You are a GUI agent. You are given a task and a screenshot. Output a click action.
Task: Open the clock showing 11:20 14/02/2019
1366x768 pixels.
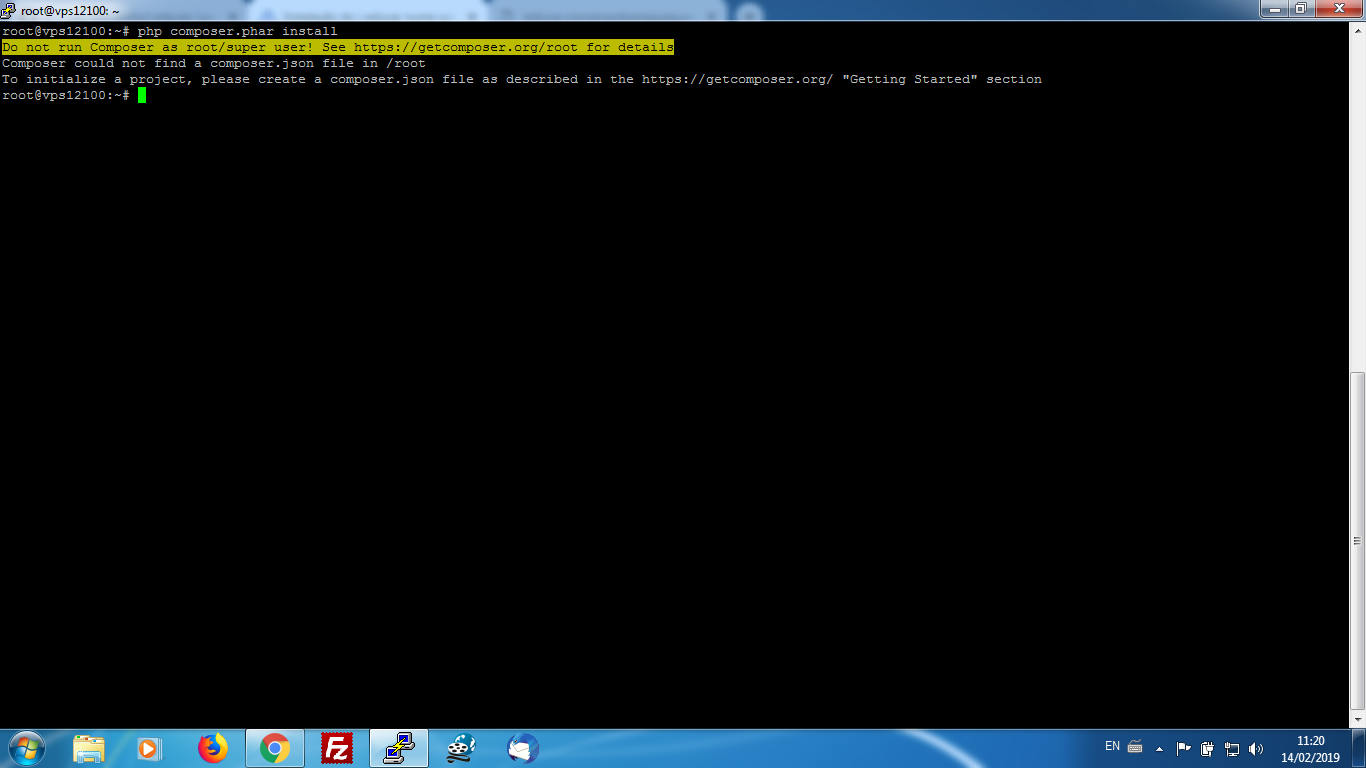[1311, 749]
